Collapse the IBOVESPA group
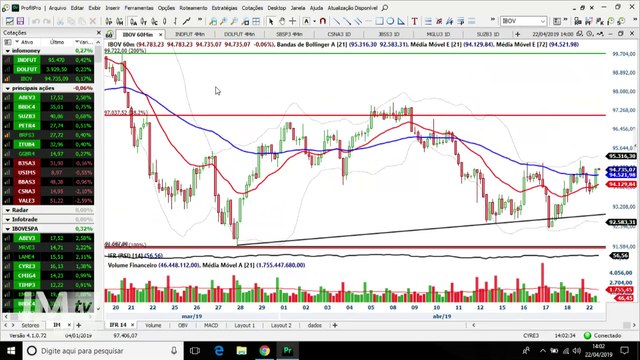 (x=8, y=229)
